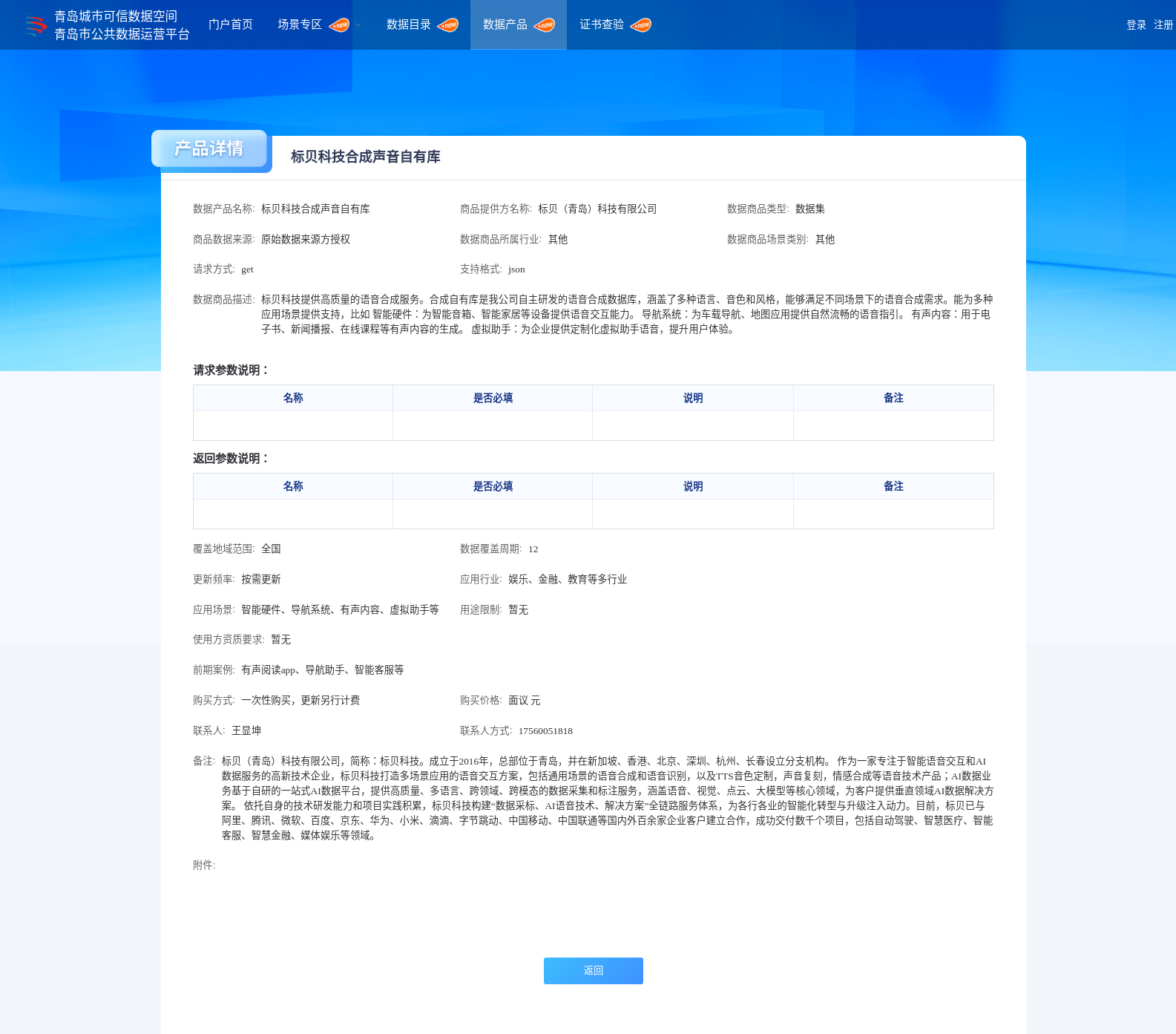The width and height of the screenshot is (1176, 1034).
Task: Click the purchase price 面议 元
Action: (525, 701)
